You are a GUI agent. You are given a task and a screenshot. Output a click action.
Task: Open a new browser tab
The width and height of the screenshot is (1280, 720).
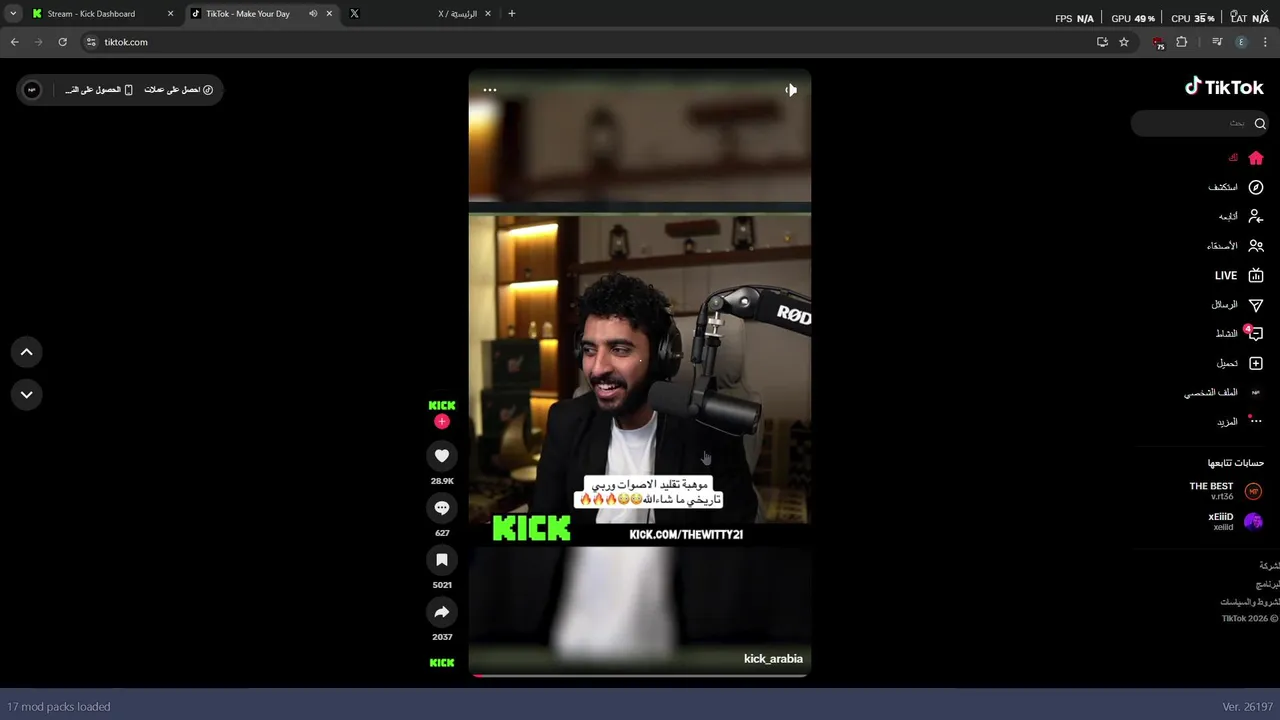tap(512, 14)
